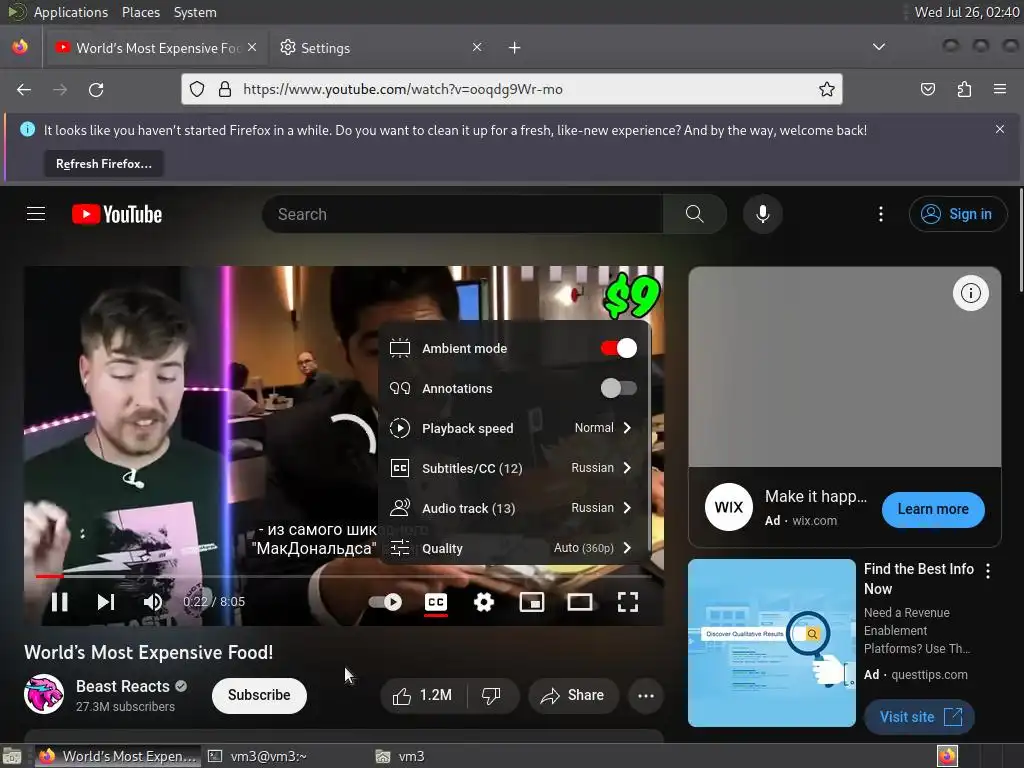Open options for Find the Best Info ad
The image size is (1024, 768).
point(988,571)
